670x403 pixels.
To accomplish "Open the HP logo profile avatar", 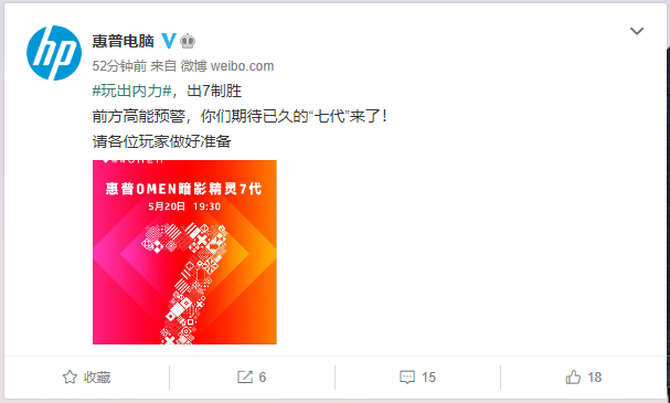I will coord(54,53).
